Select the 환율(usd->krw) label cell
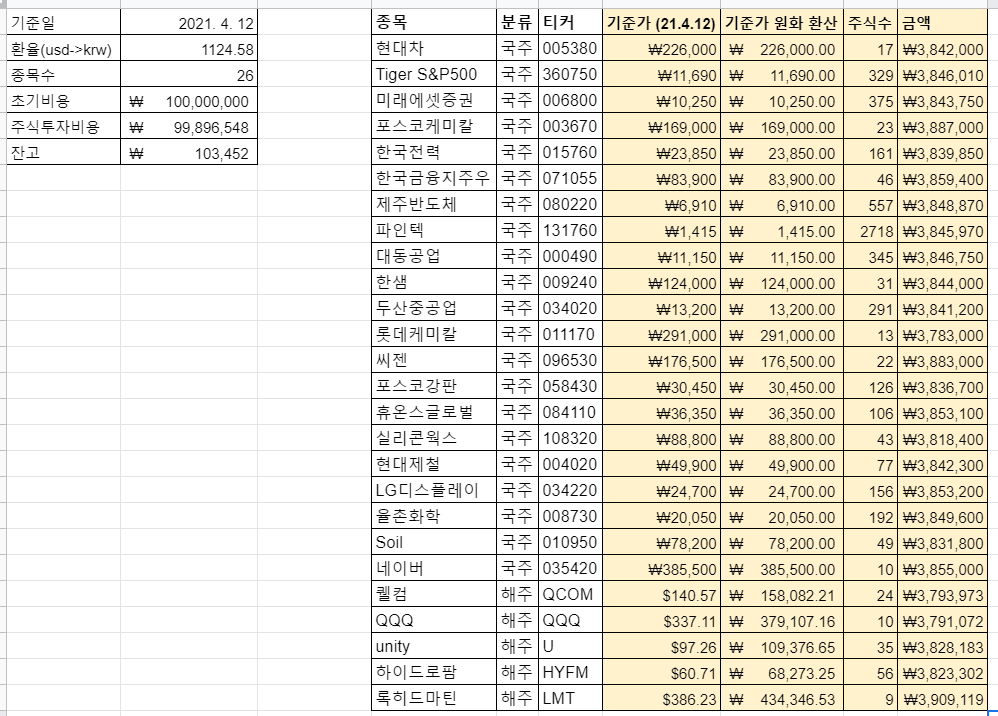Viewport: 998px width, 716px height. (63, 49)
